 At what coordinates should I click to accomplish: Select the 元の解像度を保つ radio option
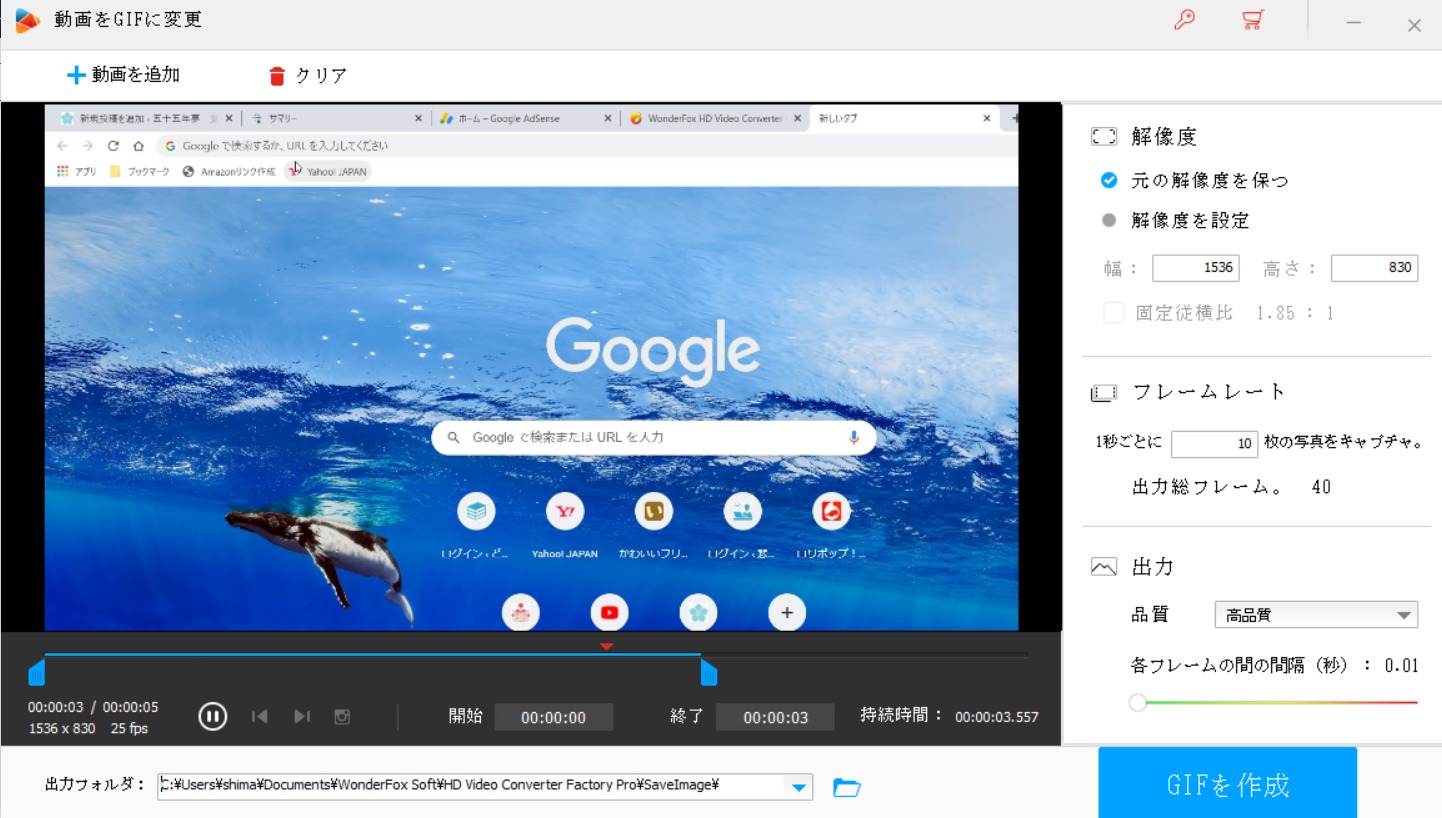point(1109,181)
